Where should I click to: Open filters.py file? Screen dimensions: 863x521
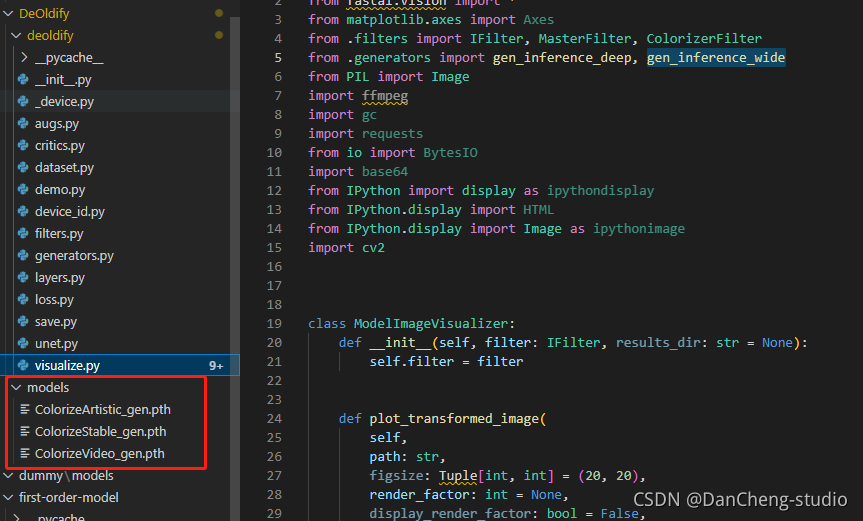(x=59, y=234)
